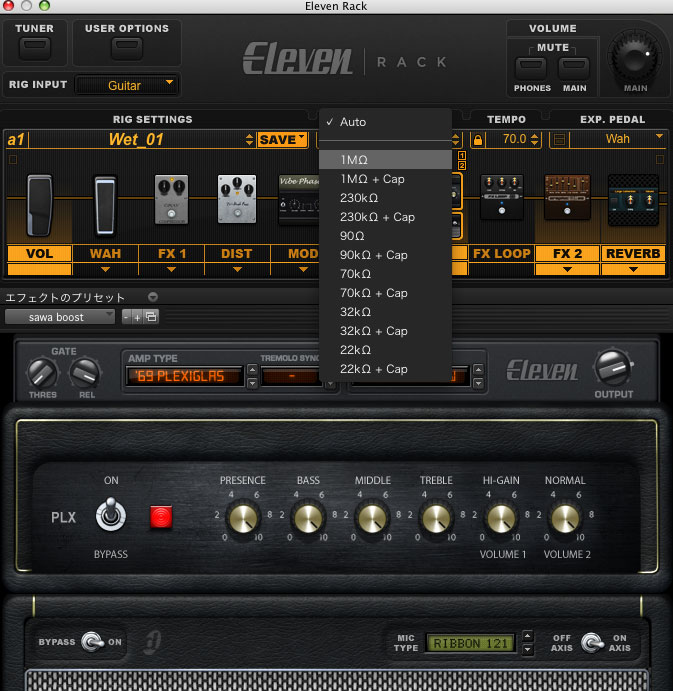Click the FX LOOP slot label button
673x691 pixels.
[x=502, y=254]
